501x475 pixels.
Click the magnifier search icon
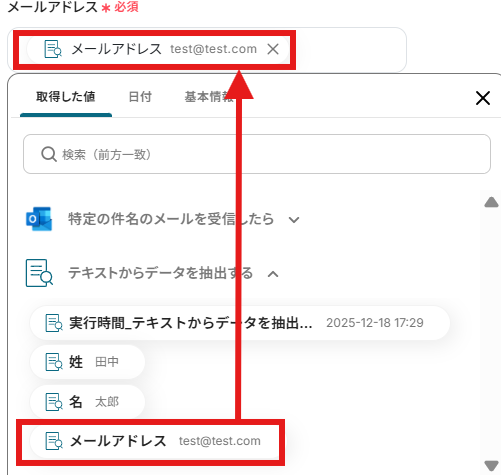[x=49, y=154]
